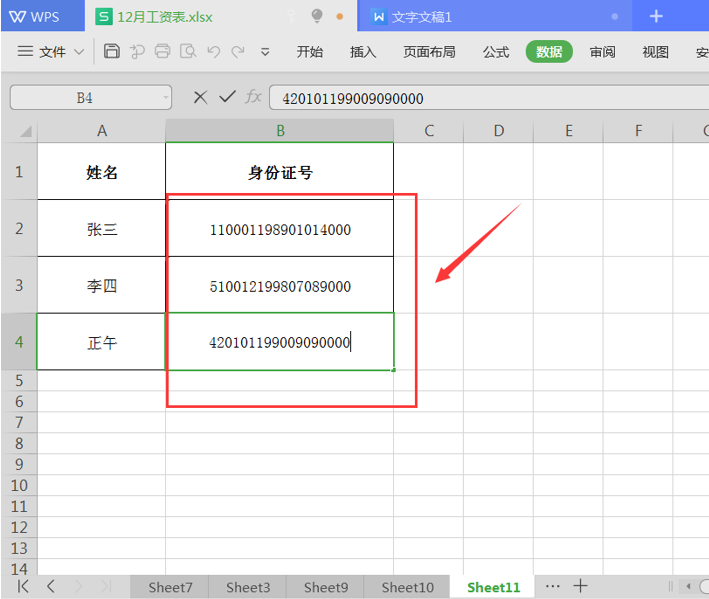Switch to Sheet10 tab
The height and width of the screenshot is (599, 709).
(407, 587)
